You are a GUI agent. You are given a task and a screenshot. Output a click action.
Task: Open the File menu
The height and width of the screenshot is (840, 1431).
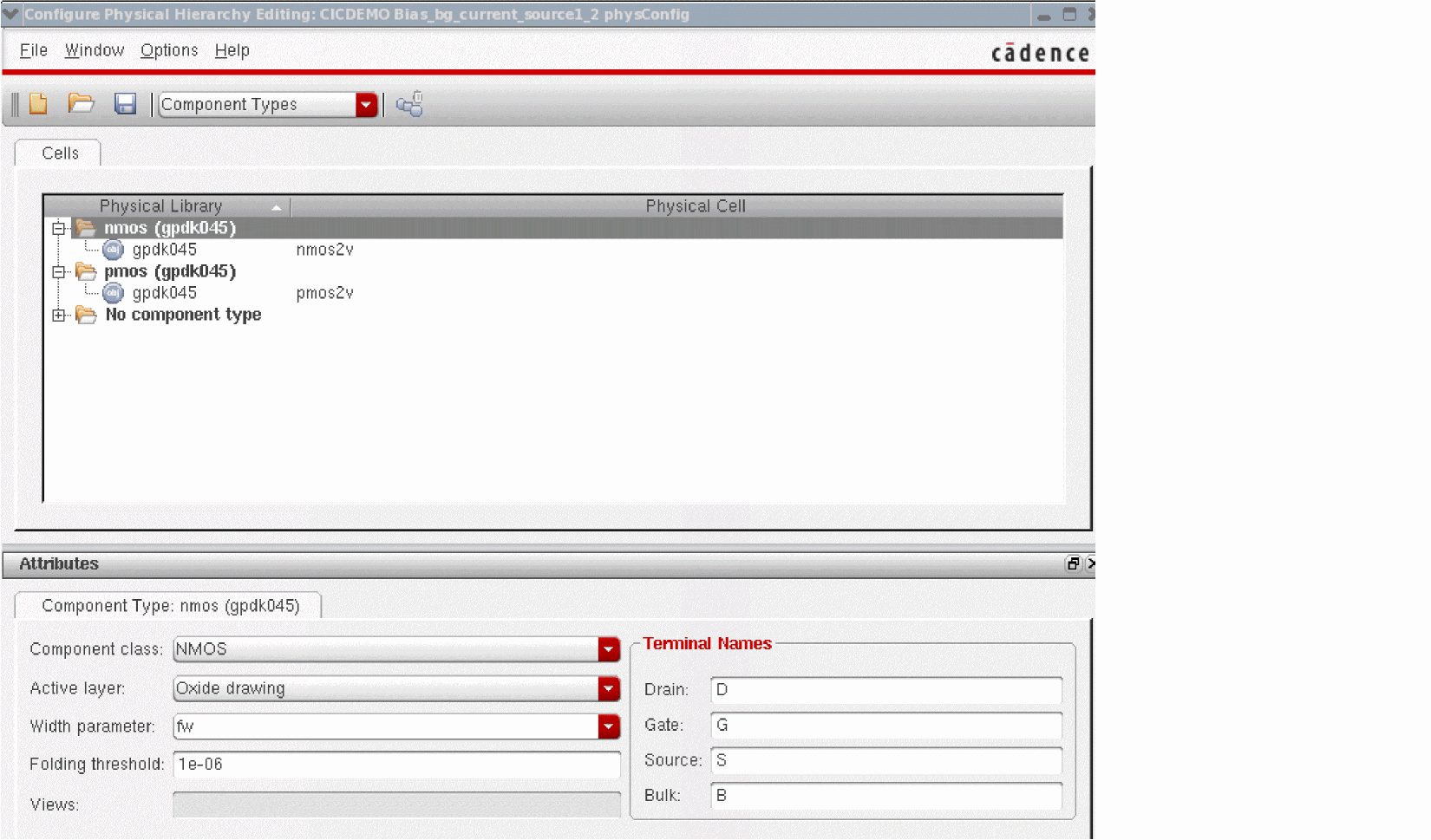pos(34,50)
